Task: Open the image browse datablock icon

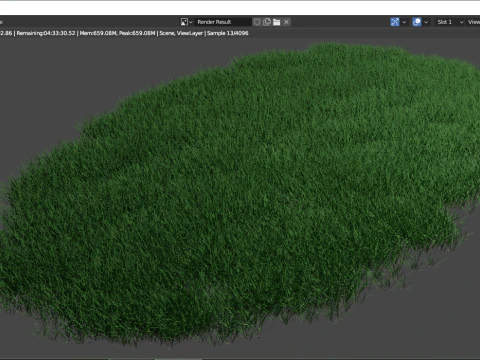Action: click(x=186, y=22)
